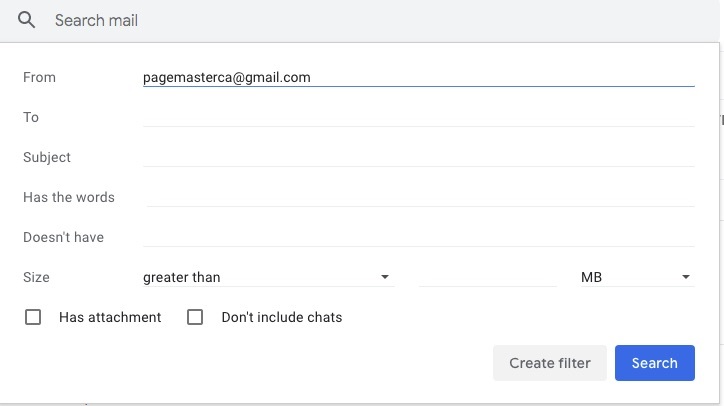
Task: Click the blue Search button
Action: [x=654, y=363]
